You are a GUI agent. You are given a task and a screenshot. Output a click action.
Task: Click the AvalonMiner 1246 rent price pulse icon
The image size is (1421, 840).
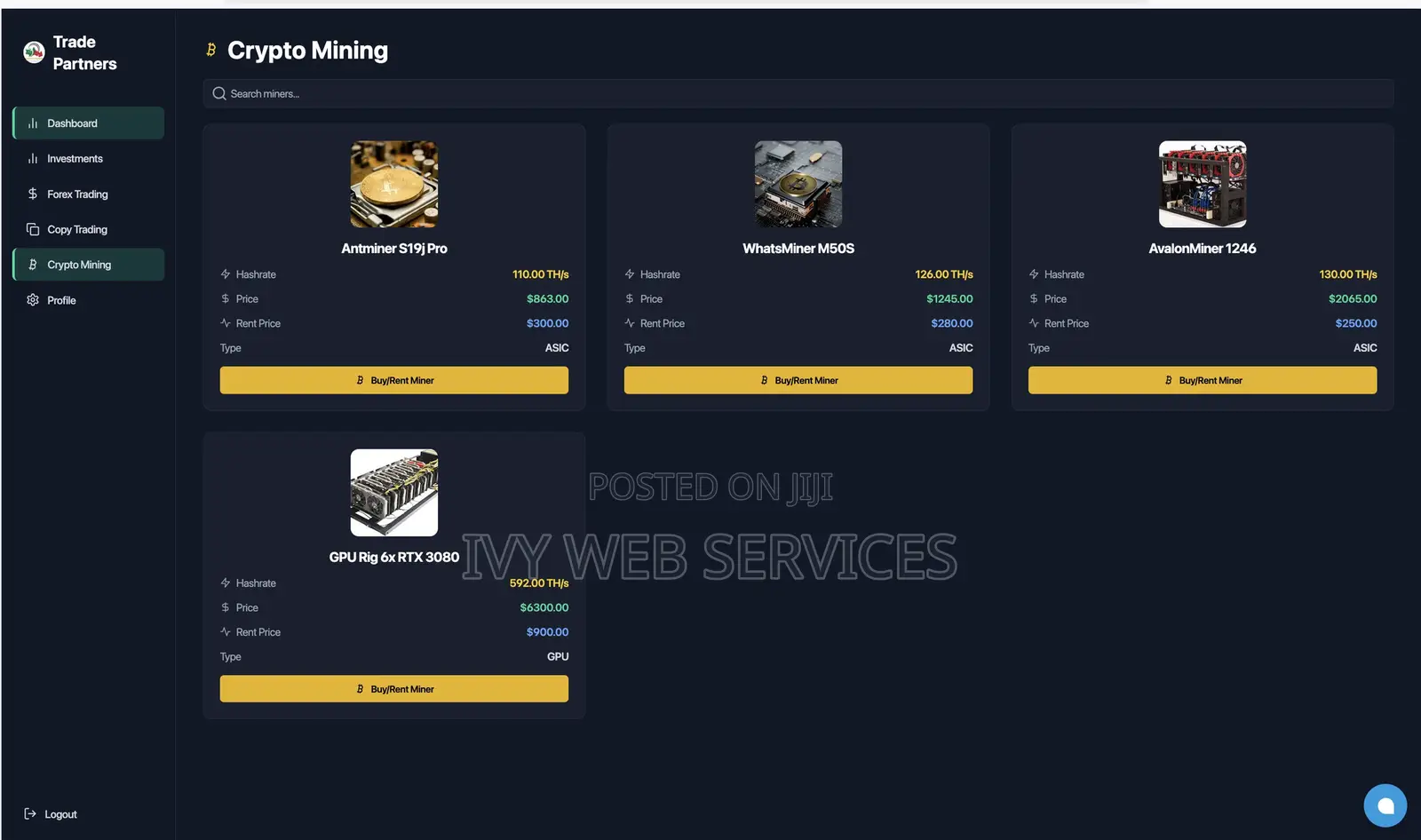(x=1034, y=323)
